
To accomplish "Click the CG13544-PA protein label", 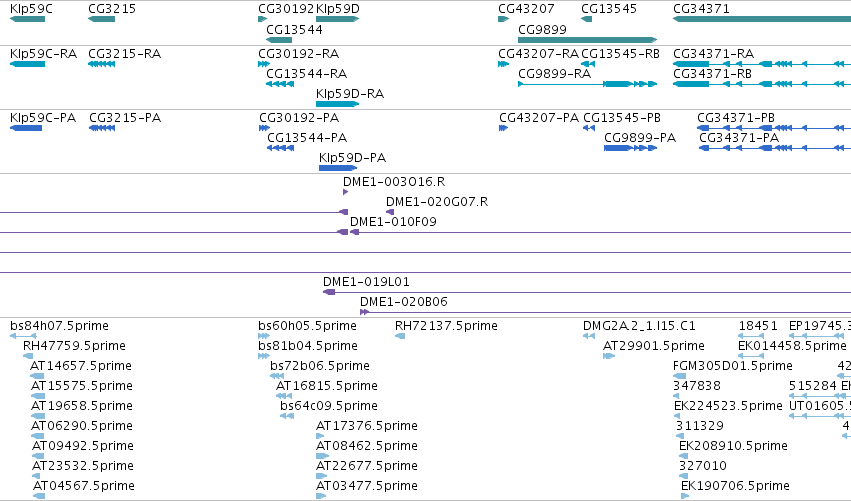I will click(x=307, y=137).
